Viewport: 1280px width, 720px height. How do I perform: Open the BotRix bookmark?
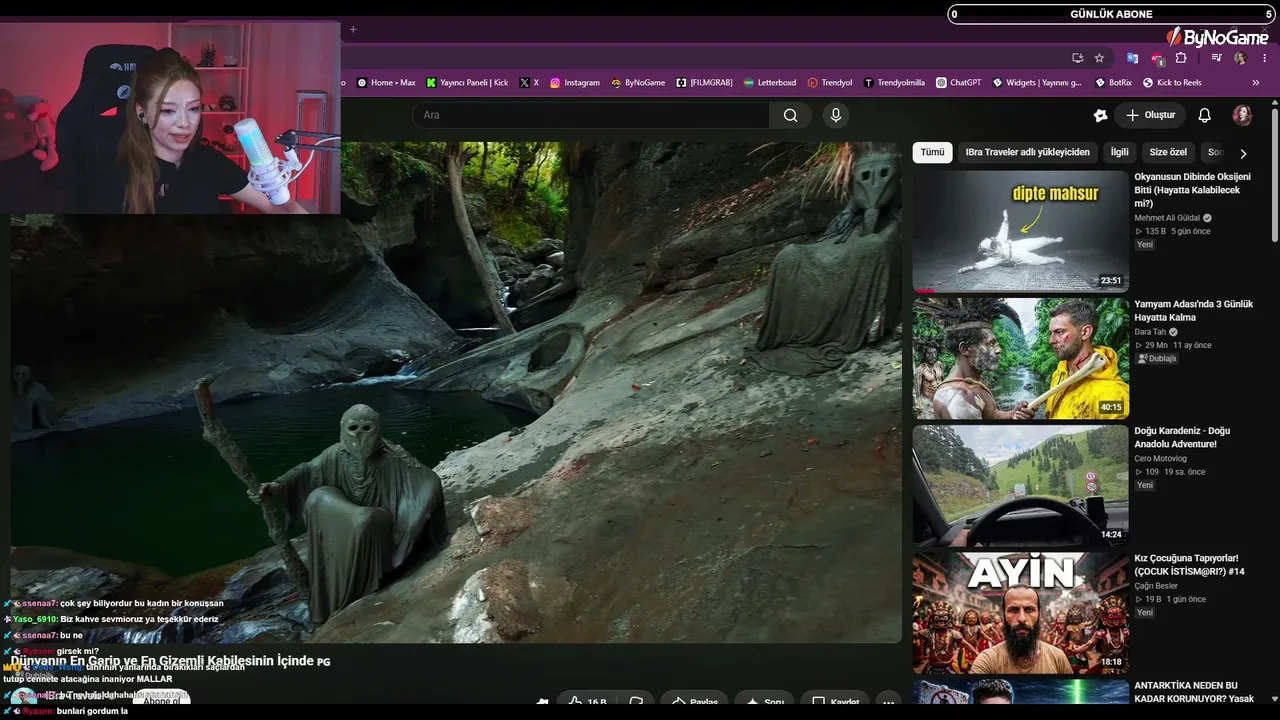click(1114, 83)
